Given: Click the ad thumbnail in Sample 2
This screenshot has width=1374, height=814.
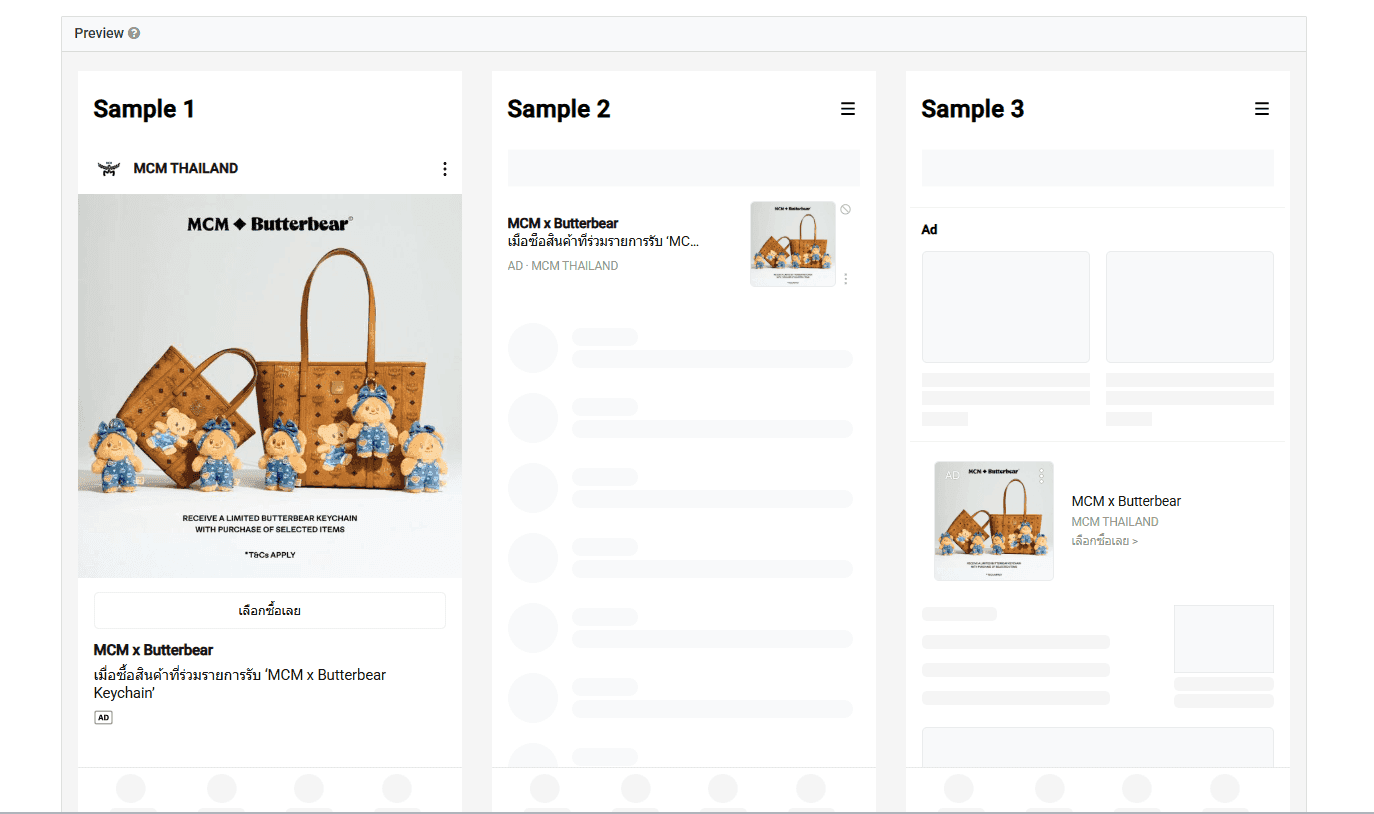Looking at the screenshot, I should 793,244.
